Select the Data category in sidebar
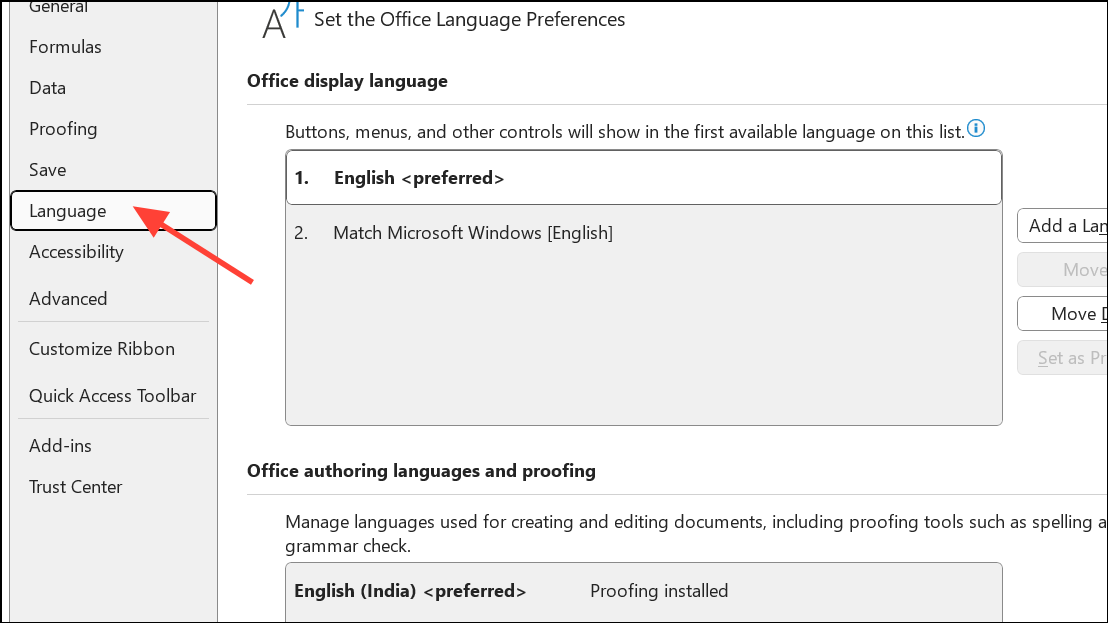 pyautogui.click(x=47, y=88)
